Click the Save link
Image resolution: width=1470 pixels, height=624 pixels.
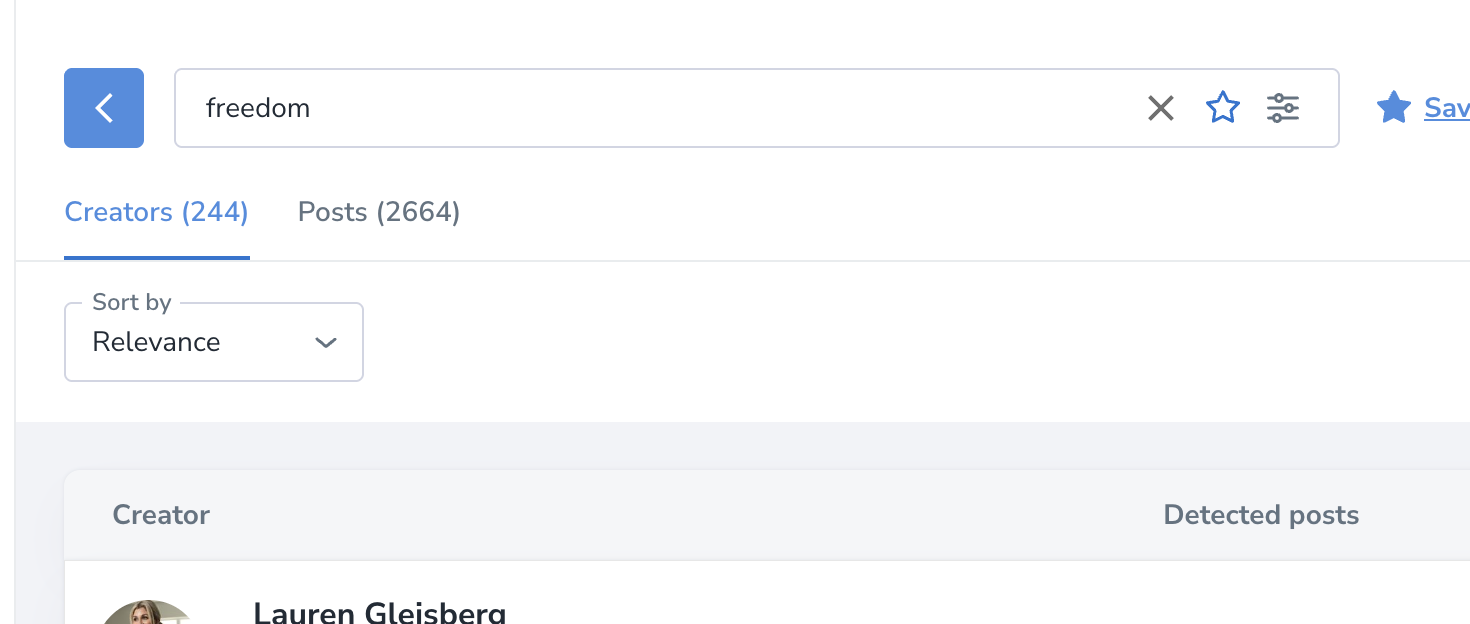pos(1446,108)
